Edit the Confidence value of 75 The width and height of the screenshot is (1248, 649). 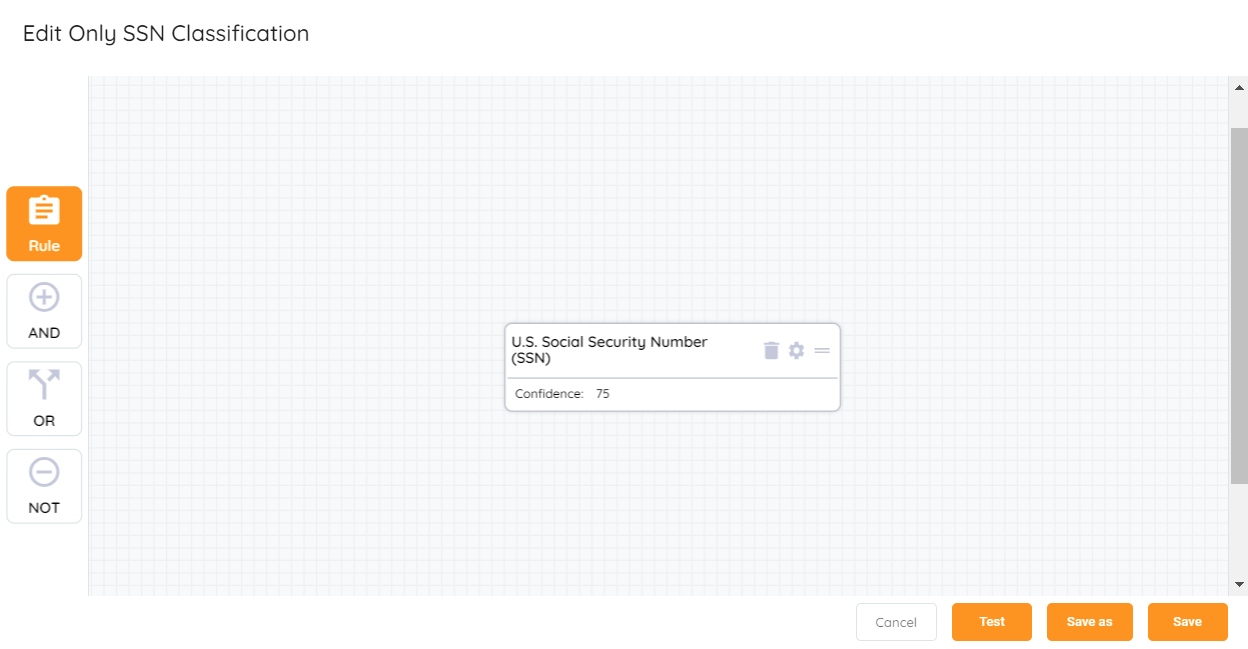[x=602, y=393]
